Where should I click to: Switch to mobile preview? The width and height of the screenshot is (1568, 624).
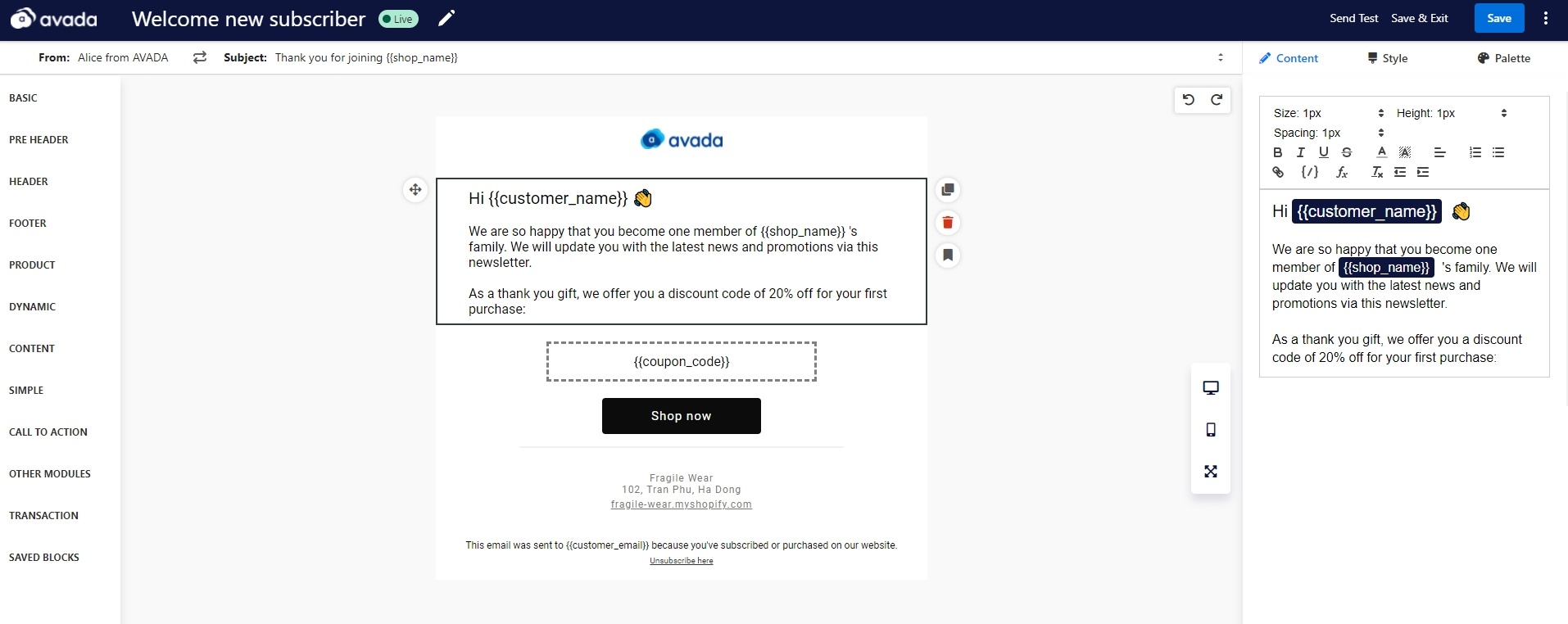[x=1211, y=430]
